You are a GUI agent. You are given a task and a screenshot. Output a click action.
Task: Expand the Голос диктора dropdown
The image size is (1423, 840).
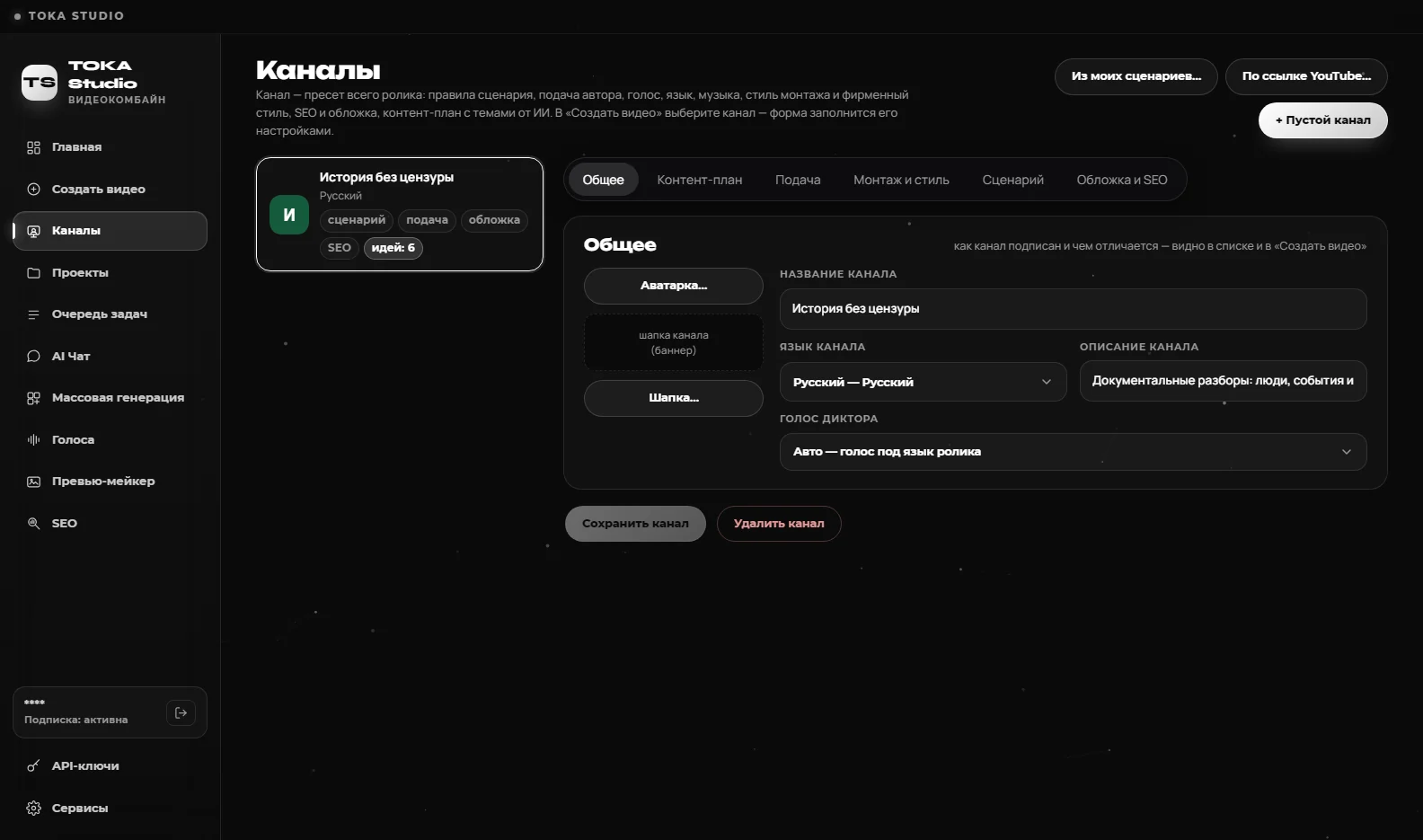(x=1073, y=452)
